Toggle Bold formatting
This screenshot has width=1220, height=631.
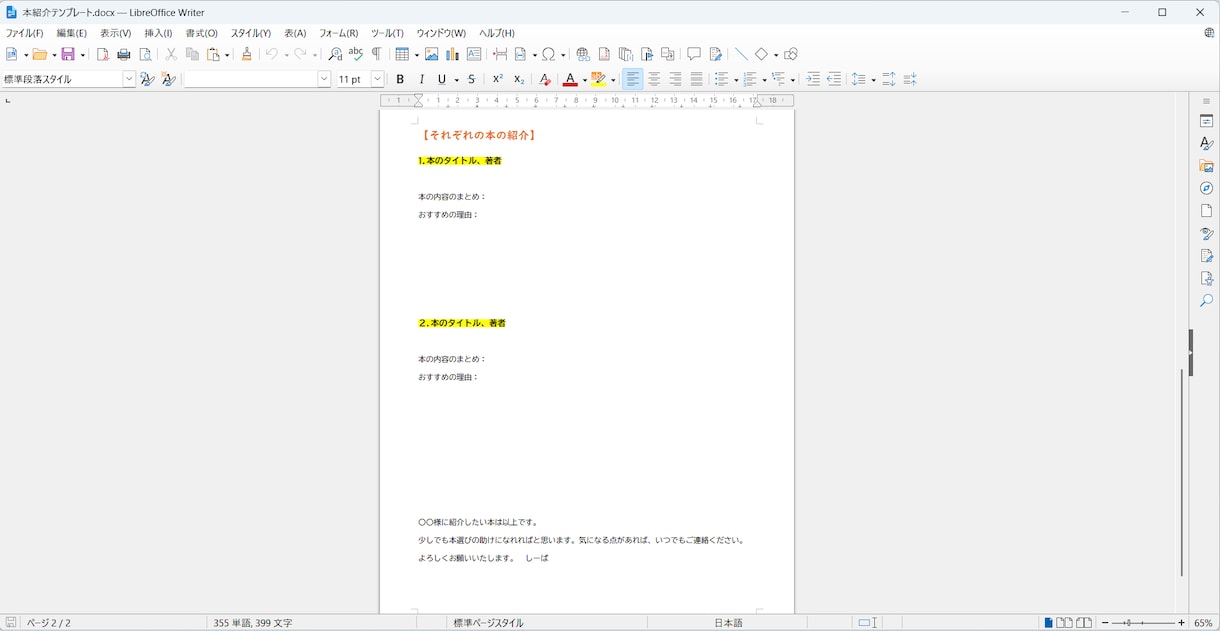click(x=400, y=80)
